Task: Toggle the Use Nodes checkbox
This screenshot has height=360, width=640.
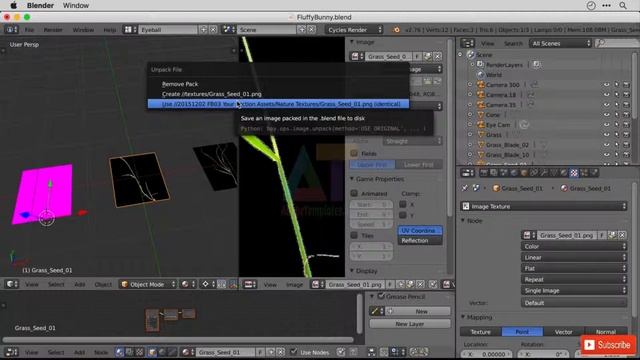Action: point(293,352)
